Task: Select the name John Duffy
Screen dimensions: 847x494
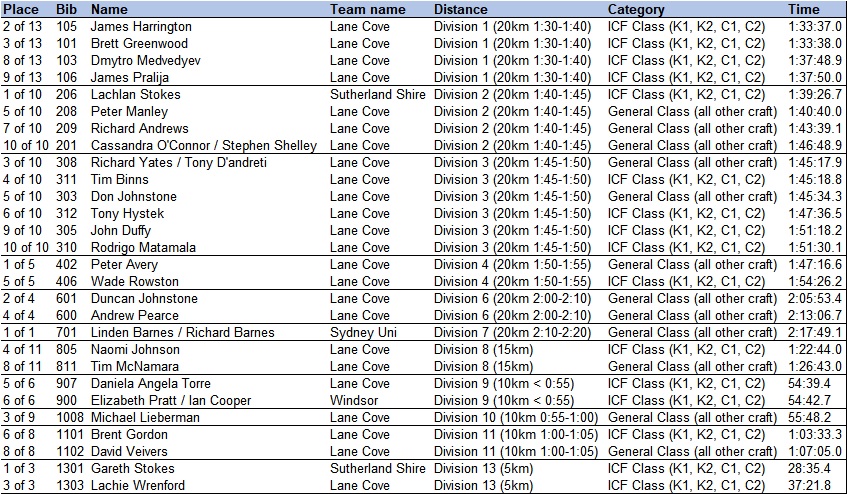Action: [120, 231]
